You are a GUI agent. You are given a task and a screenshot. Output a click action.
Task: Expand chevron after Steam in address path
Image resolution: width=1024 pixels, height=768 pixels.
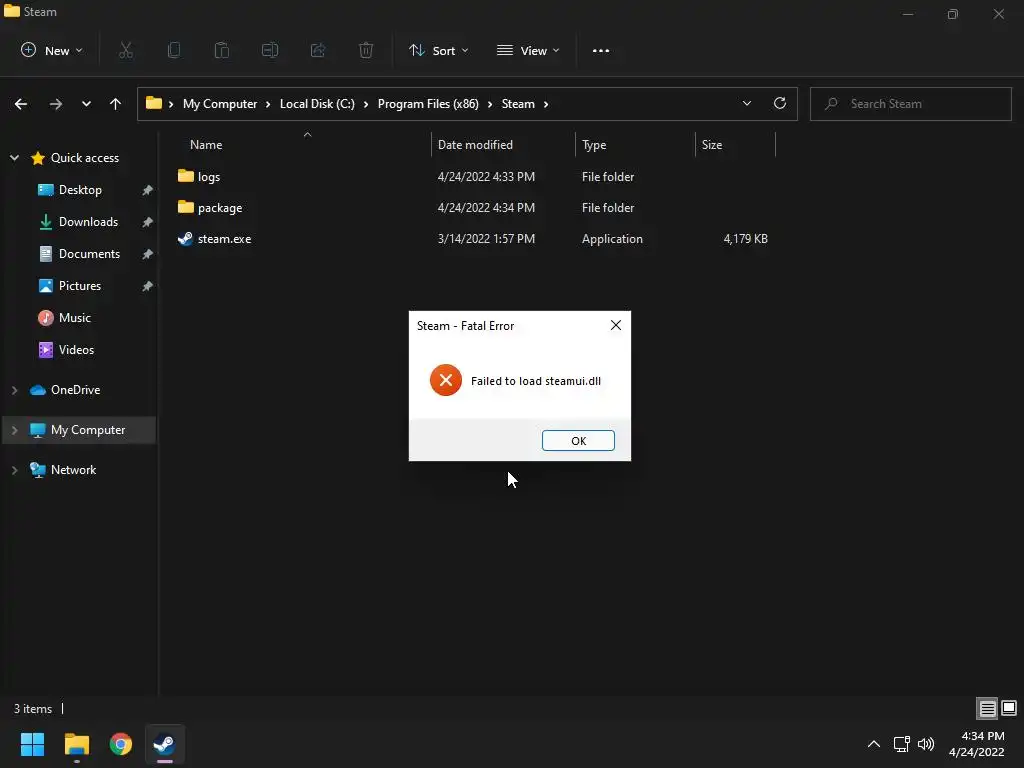(546, 104)
